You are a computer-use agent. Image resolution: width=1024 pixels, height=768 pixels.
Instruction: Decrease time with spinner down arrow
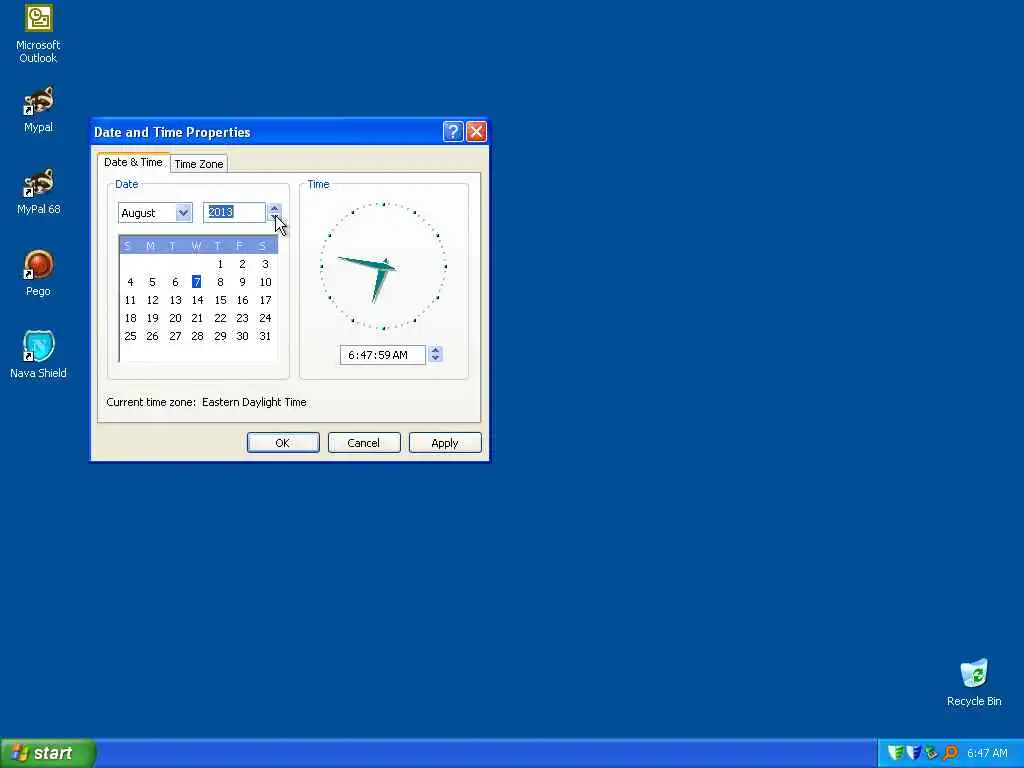(436, 359)
